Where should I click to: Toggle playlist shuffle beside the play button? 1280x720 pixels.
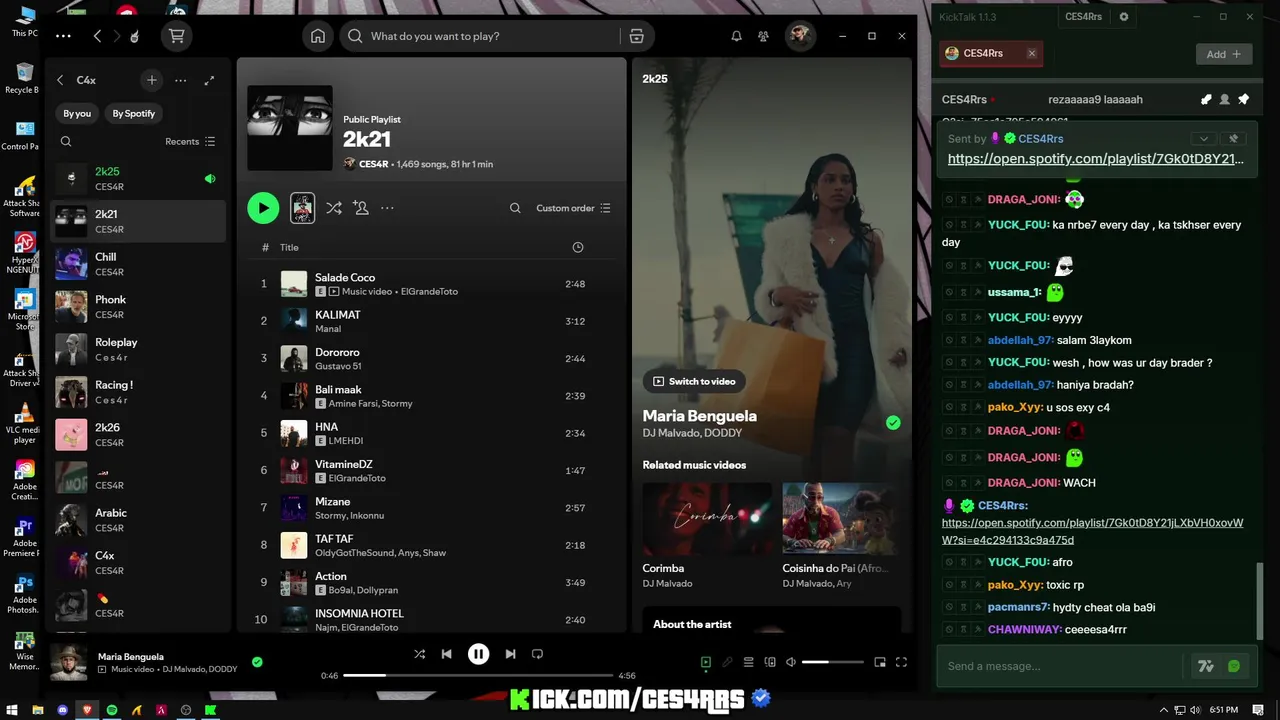point(334,208)
